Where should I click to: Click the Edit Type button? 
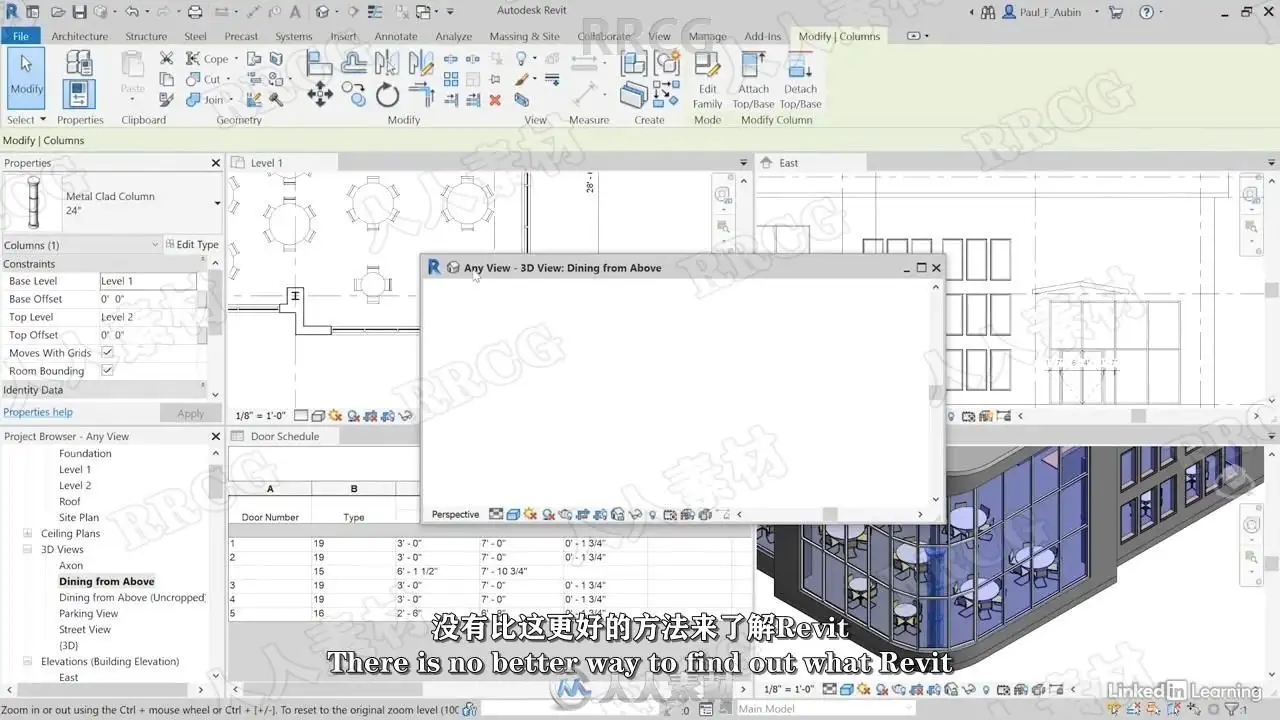click(x=191, y=245)
